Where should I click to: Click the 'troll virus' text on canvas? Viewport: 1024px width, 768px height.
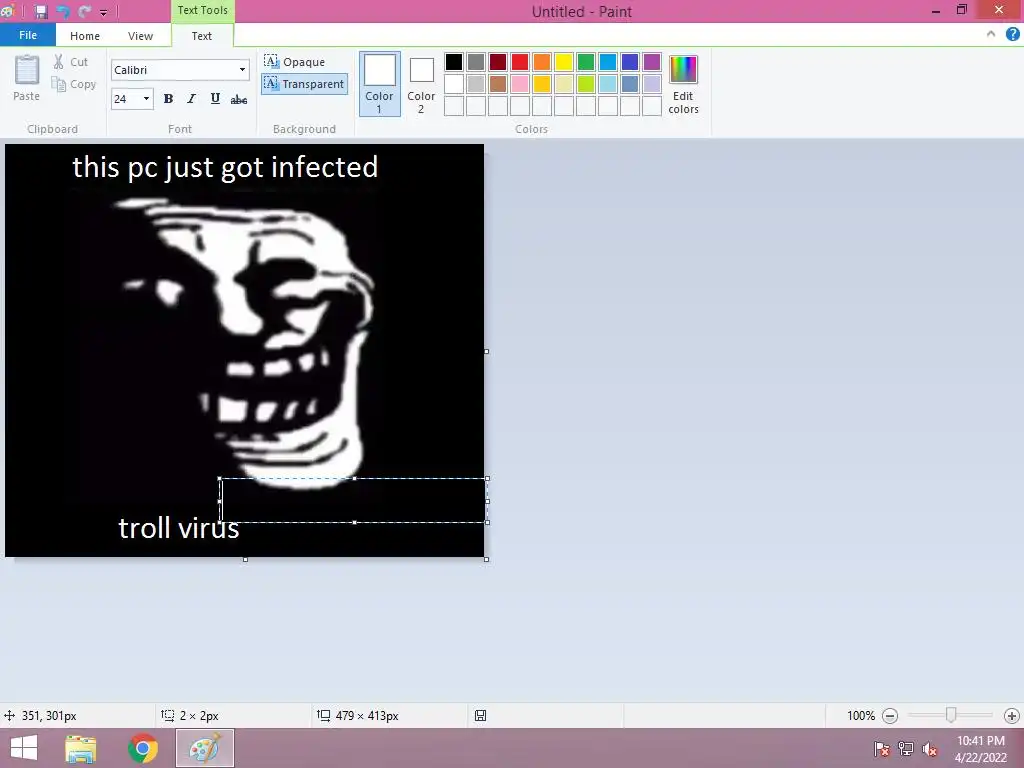[179, 528]
